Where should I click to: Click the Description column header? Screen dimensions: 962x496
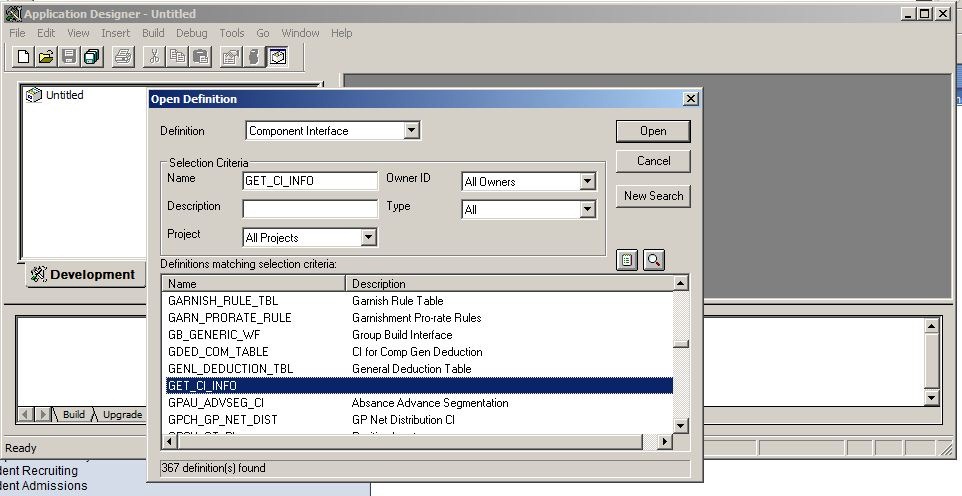[509, 284]
